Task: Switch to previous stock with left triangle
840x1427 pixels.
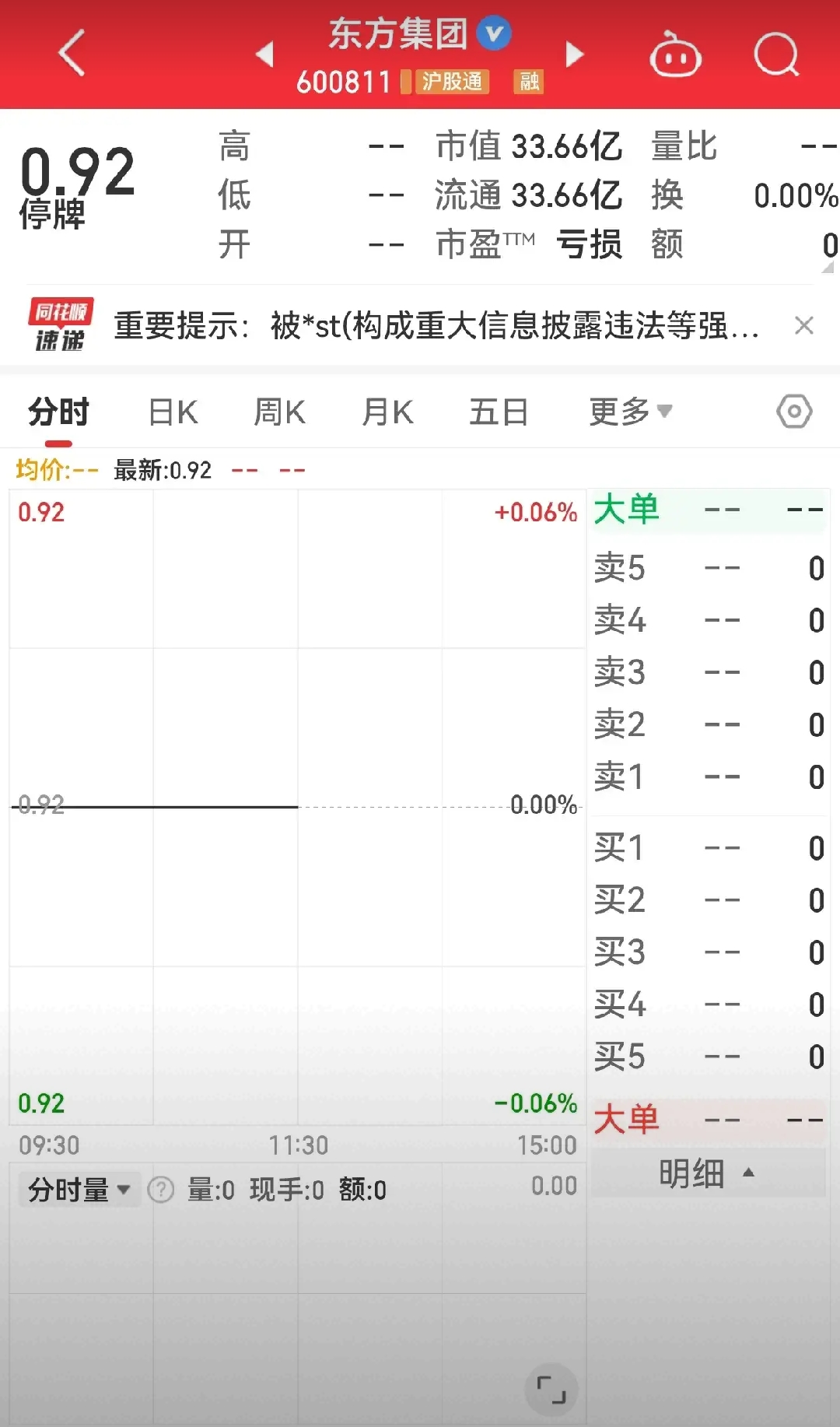Action: click(265, 54)
